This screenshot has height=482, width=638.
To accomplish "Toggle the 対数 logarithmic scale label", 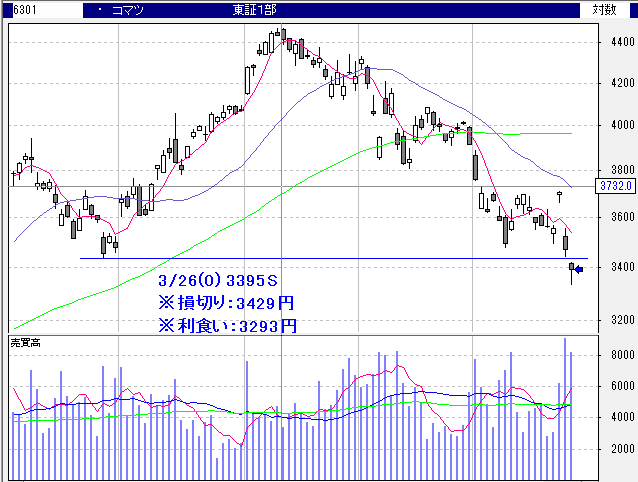I will click(604, 9).
